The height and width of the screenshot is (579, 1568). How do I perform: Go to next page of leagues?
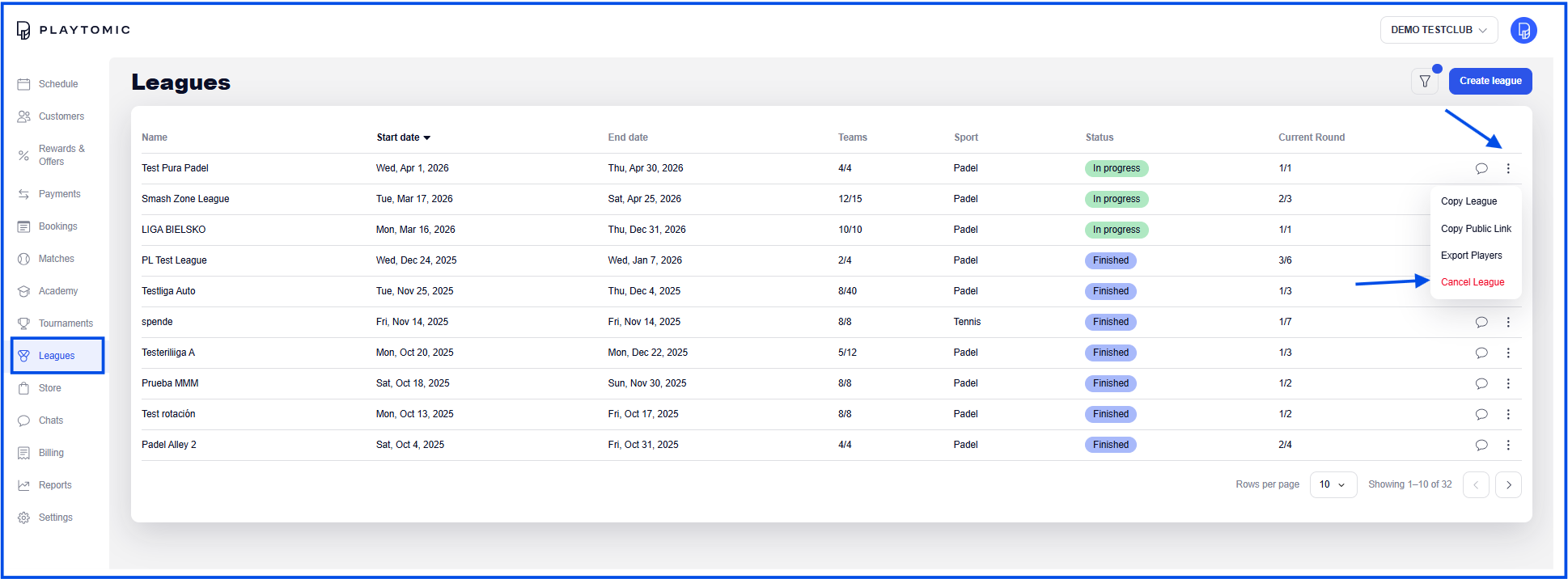pyautogui.click(x=1508, y=485)
